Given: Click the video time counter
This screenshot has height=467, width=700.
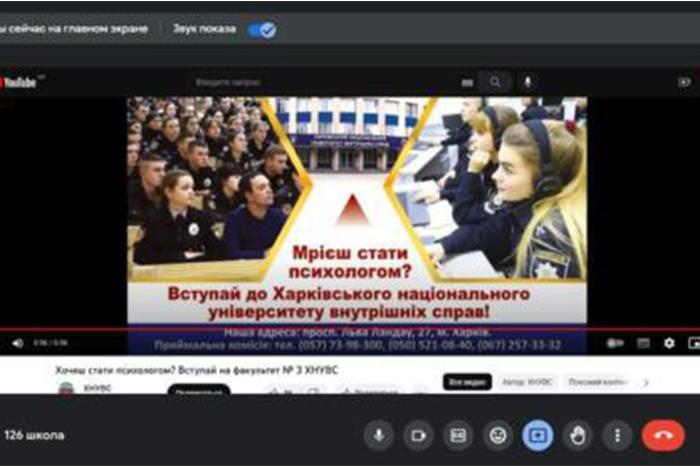Looking at the screenshot, I should [x=50, y=343].
